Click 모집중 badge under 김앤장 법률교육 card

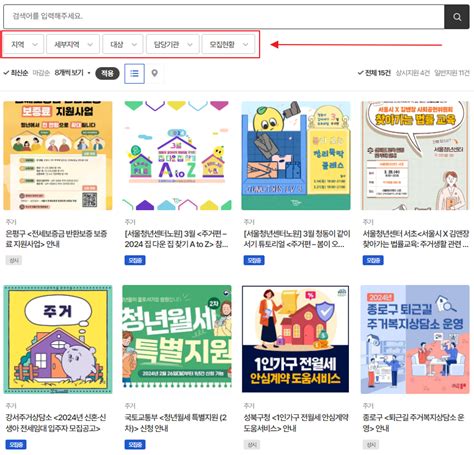[373, 260]
